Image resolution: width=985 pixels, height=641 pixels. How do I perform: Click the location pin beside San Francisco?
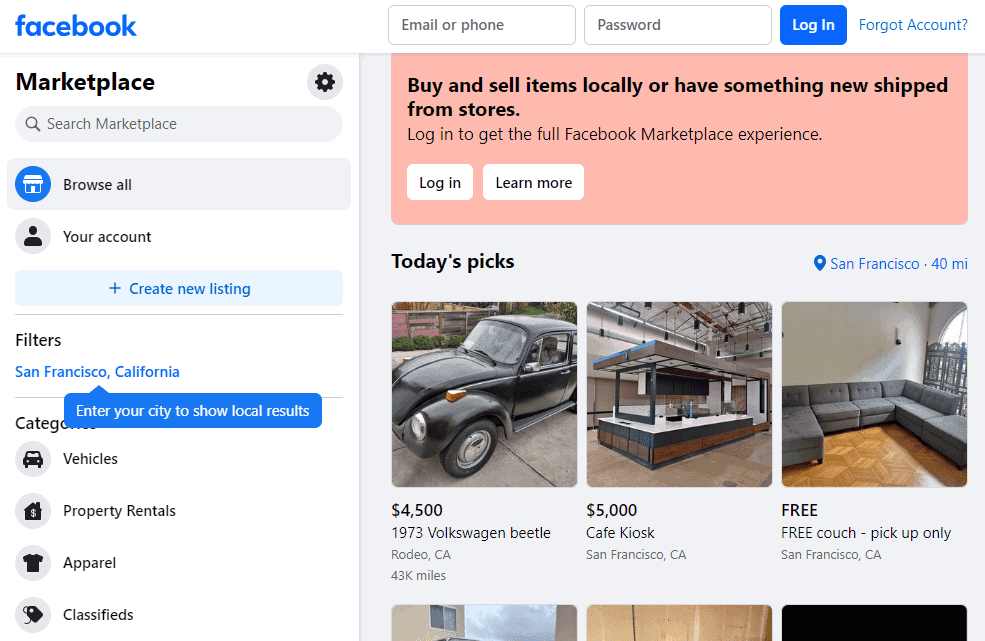[x=820, y=264]
